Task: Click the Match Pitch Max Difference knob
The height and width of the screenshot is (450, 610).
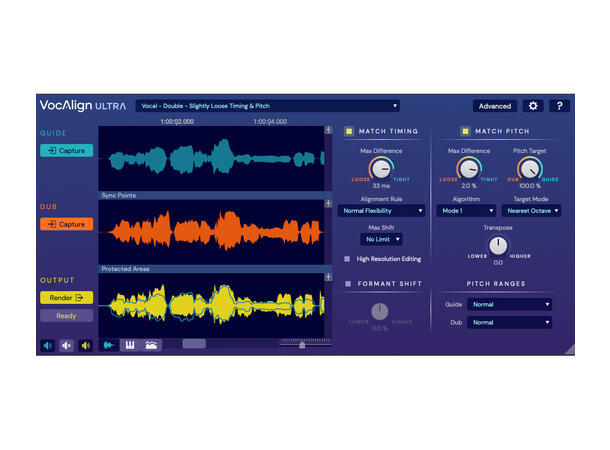Action: (x=469, y=169)
